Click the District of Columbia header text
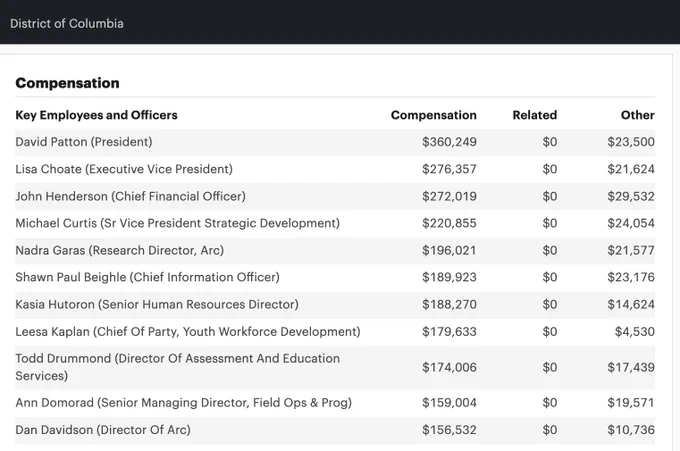The width and height of the screenshot is (680, 451). click(x=67, y=23)
